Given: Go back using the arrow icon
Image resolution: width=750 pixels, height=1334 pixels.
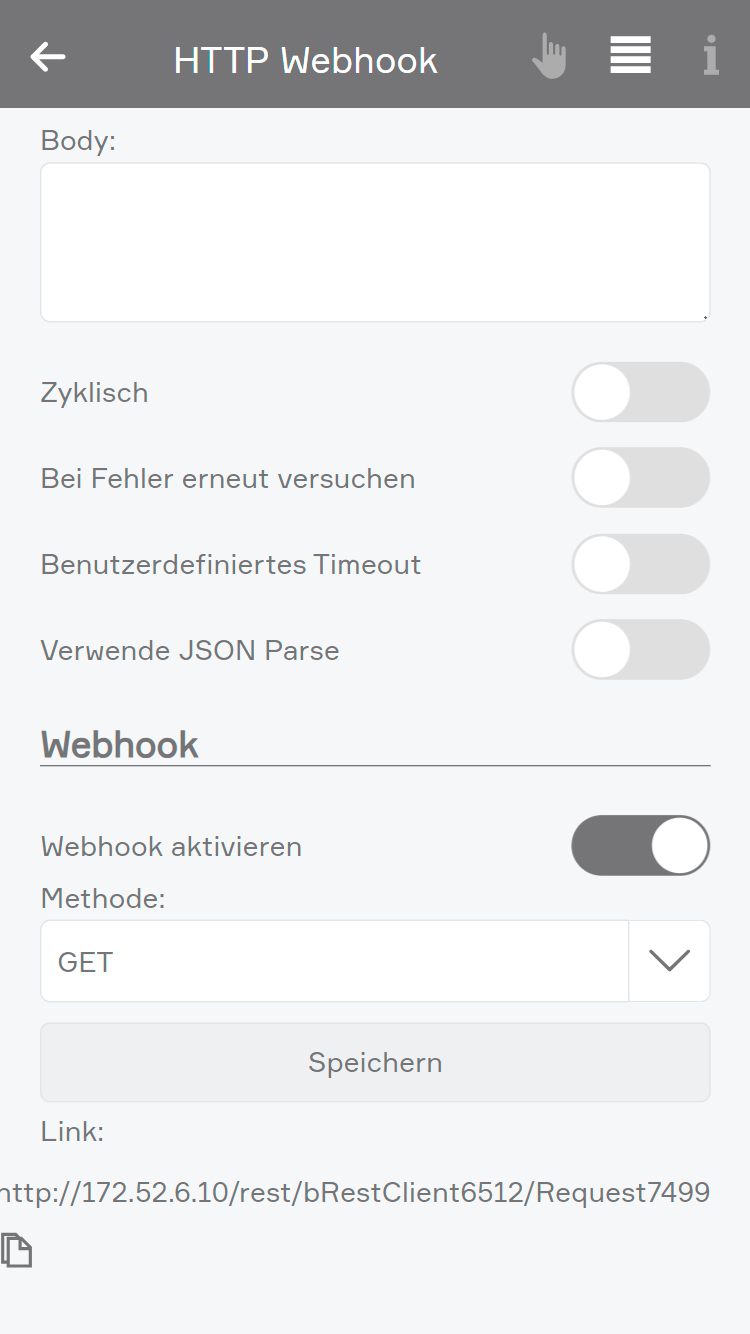Looking at the screenshot, I should (x=48, y=57).
